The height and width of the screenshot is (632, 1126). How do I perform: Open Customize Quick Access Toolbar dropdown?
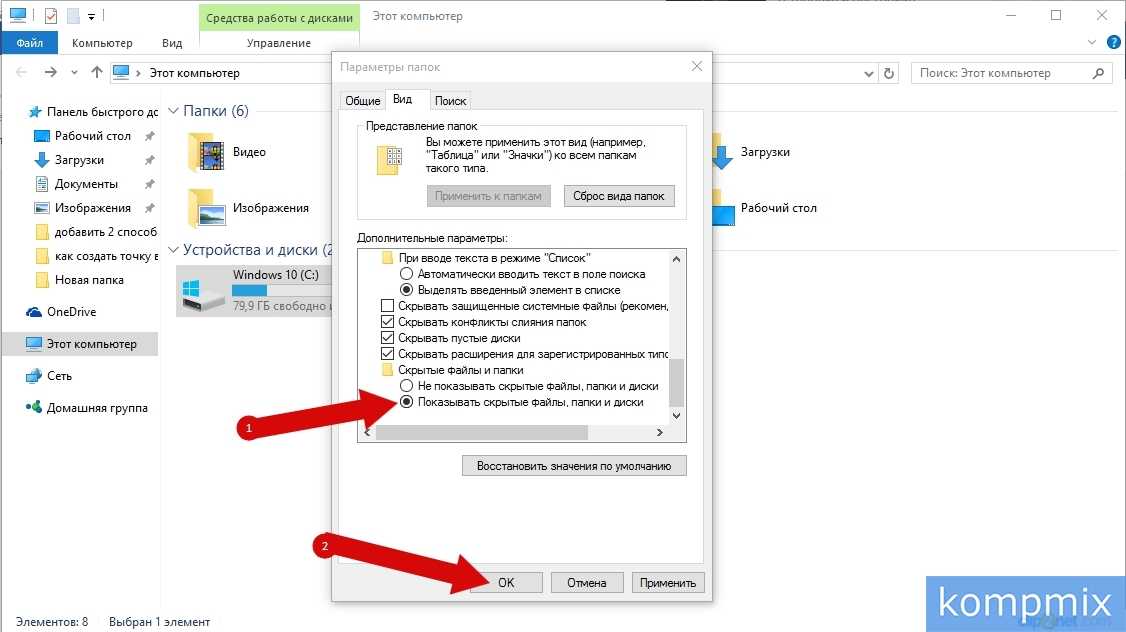tap(91, 16)
